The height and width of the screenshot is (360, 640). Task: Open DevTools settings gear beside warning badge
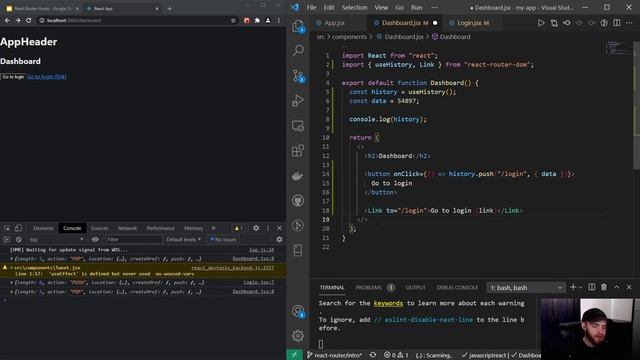tap(256, 228)
